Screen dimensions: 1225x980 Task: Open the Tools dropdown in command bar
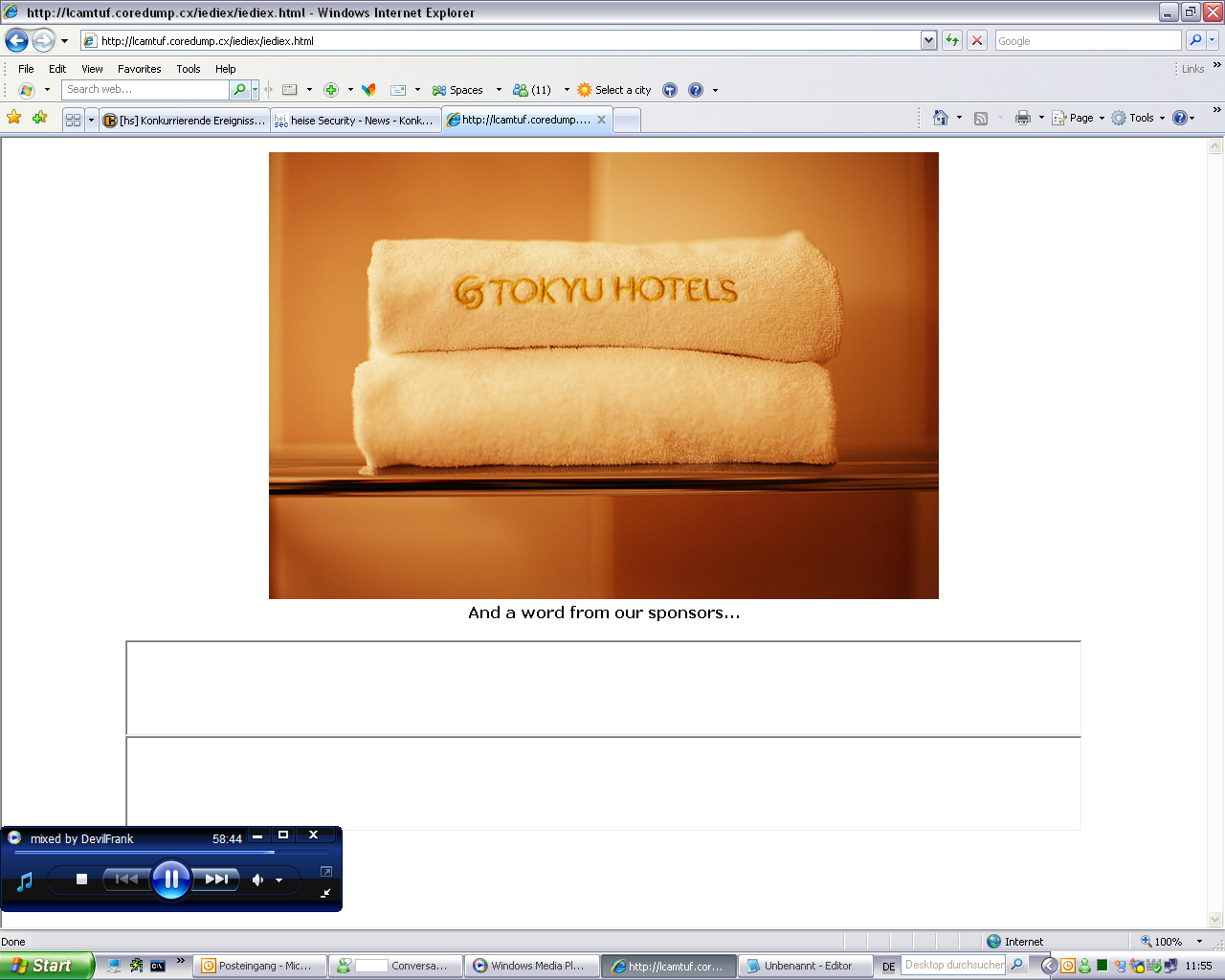[1140, 118]
